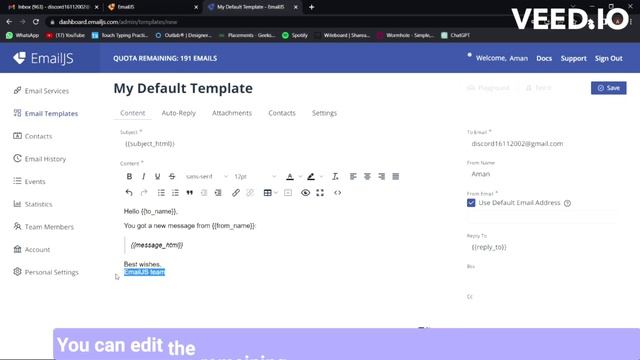Image resolution: width=640 pixels, height=360 pixels.
Task: Insert a link with the chain icon
Action: click(x=236, y=193)
